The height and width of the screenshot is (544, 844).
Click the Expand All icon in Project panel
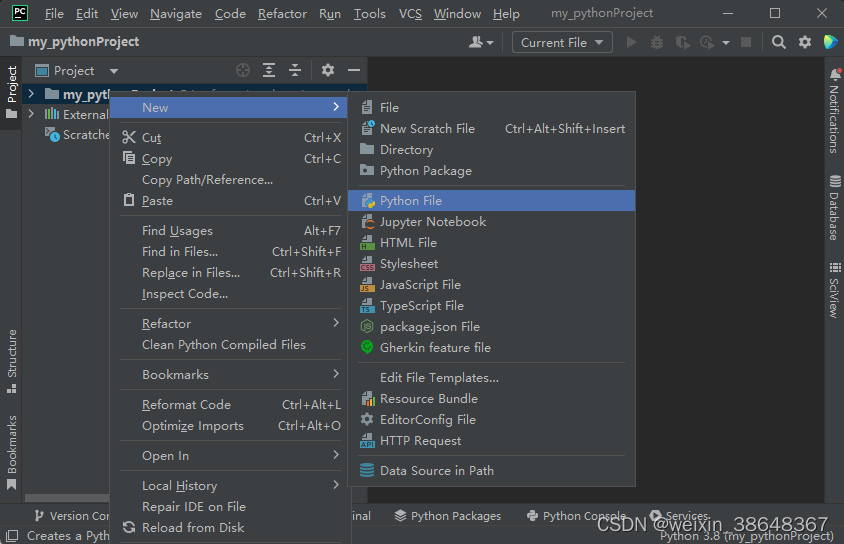coord(269,70)
